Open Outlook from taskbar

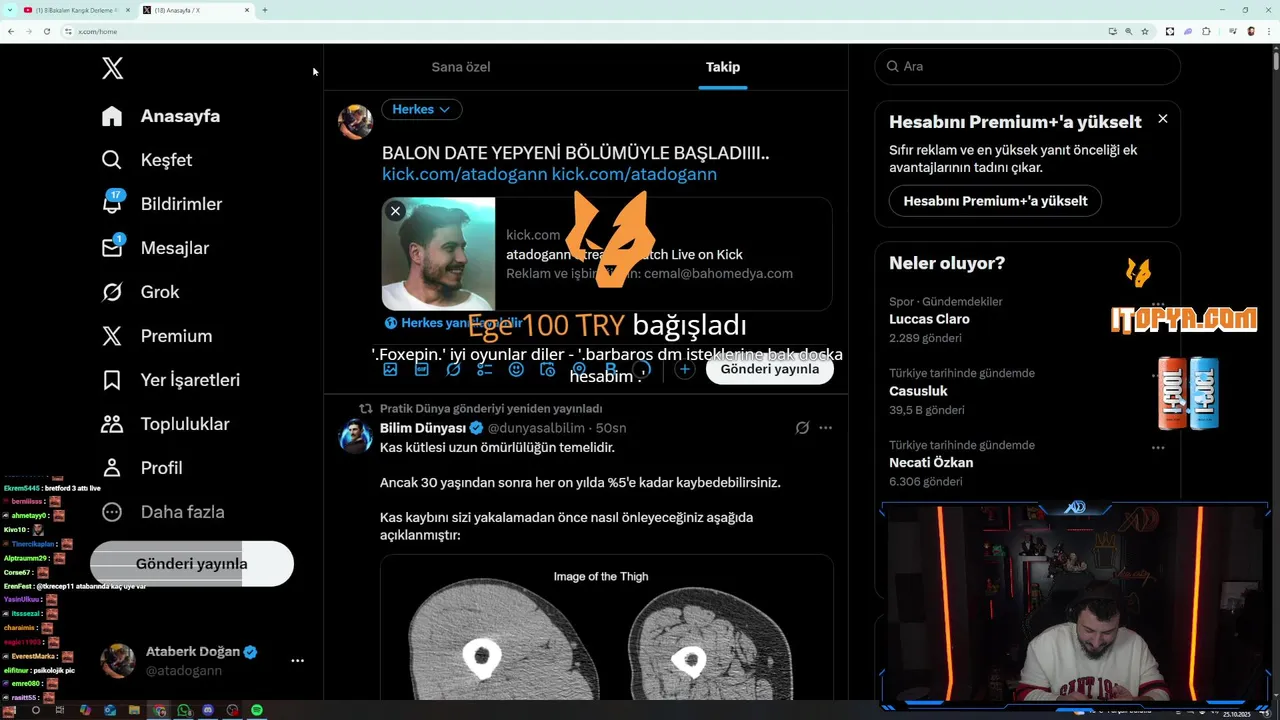[110, 710]
